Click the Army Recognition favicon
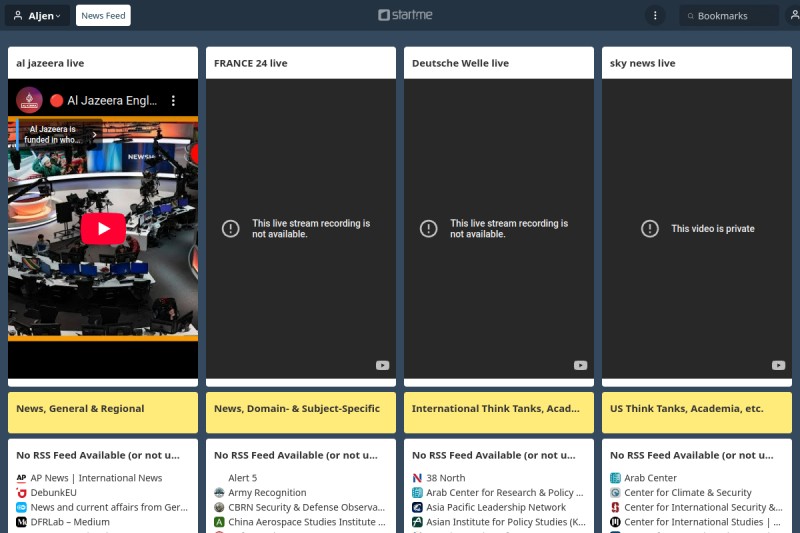The height and width of the screenshot is (533, 800). point(219,493)
